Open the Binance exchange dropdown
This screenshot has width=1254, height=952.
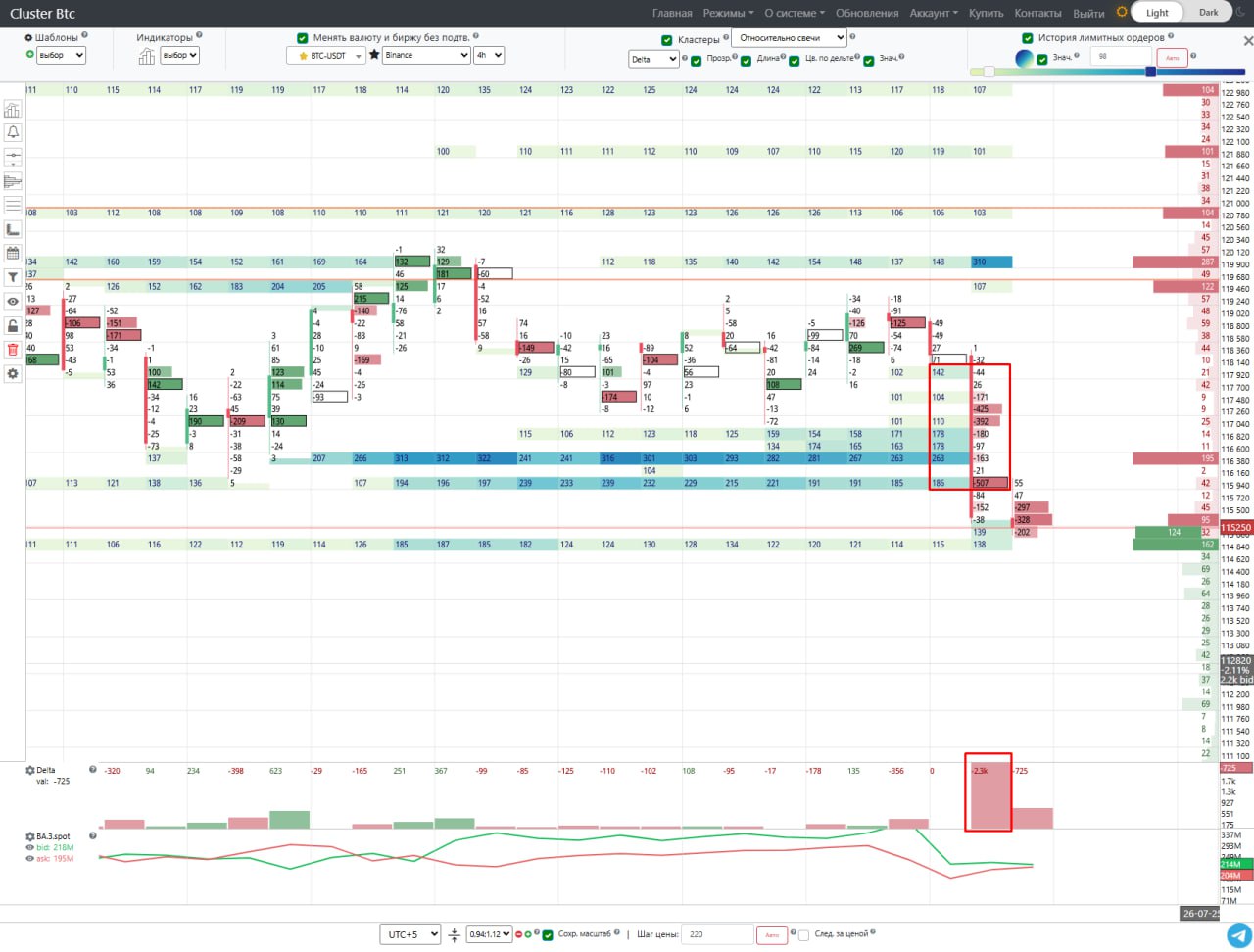426,56
